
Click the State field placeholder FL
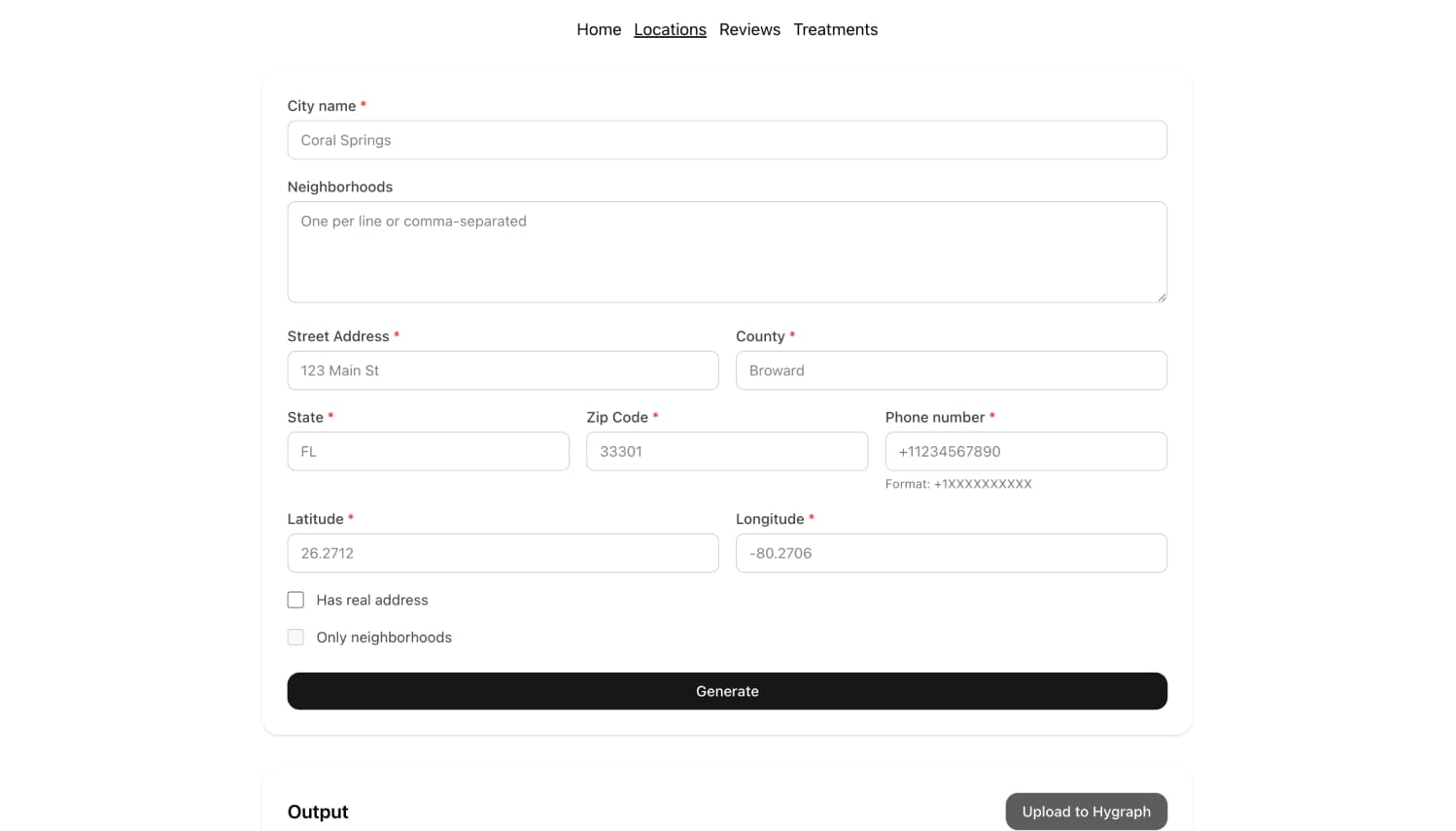click(x=428, y=451)
